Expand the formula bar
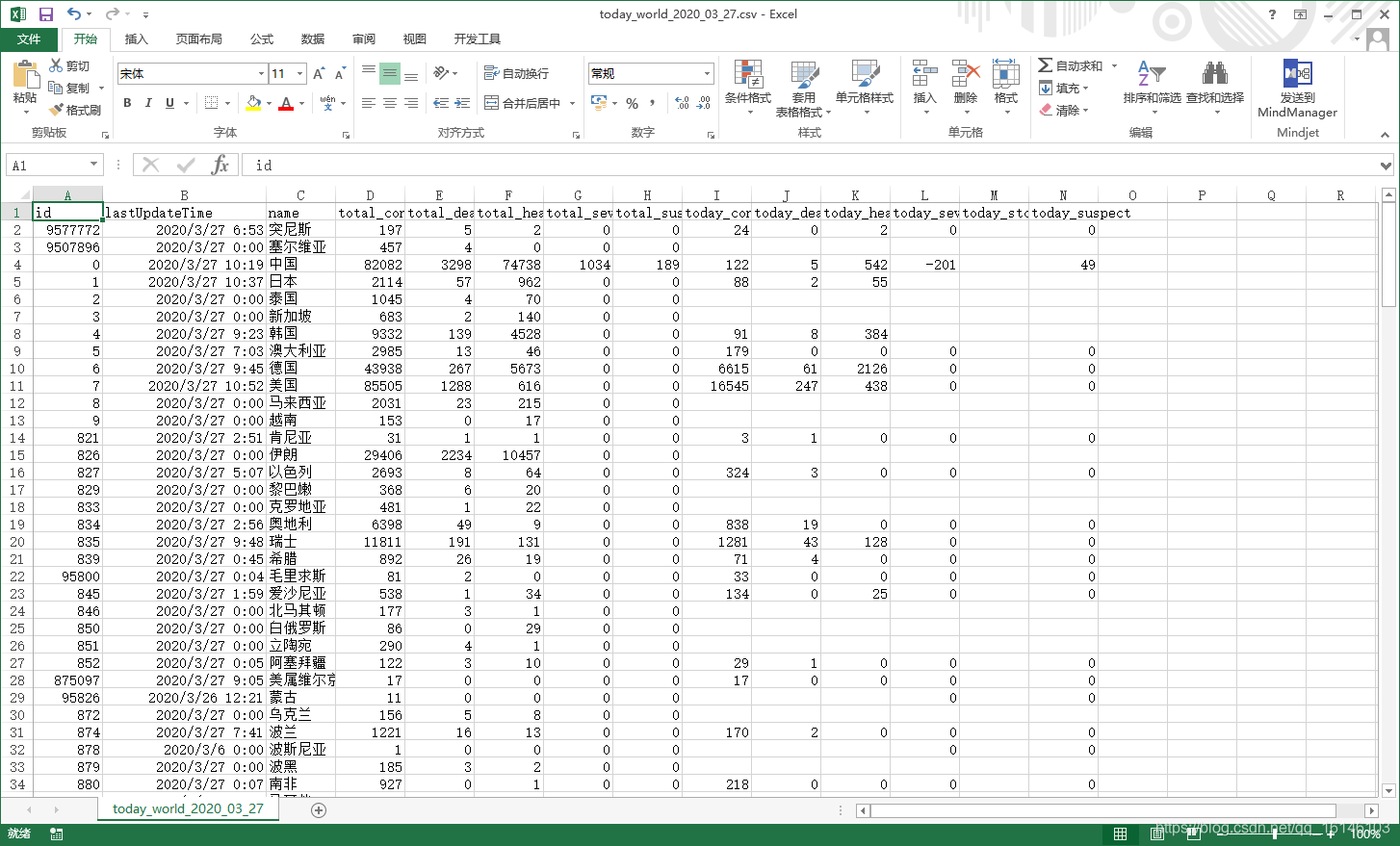This screenshot has width=1400, height=846. (1386, 166)
